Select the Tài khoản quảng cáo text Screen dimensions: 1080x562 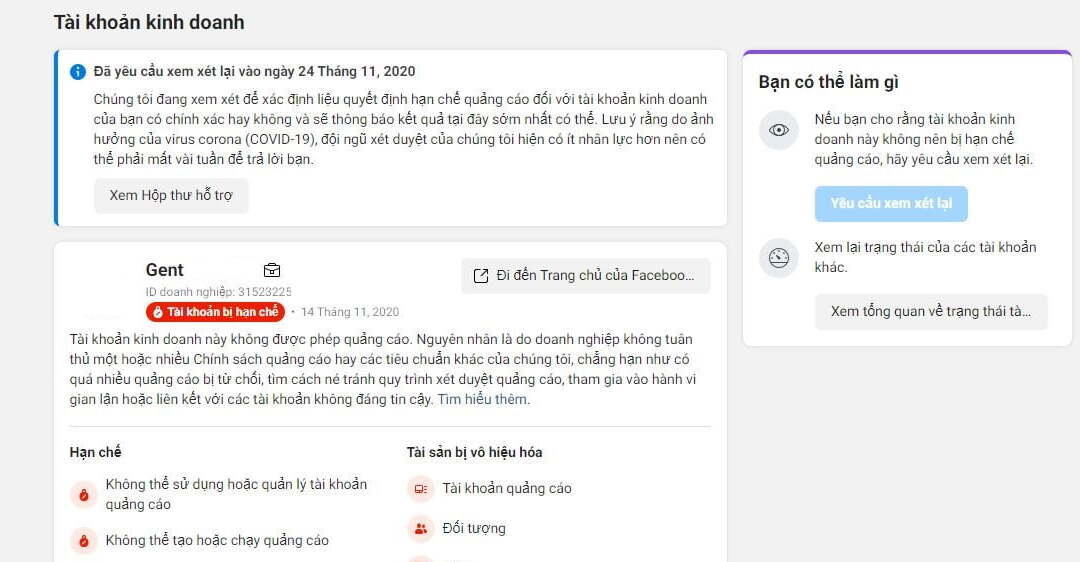507,488
